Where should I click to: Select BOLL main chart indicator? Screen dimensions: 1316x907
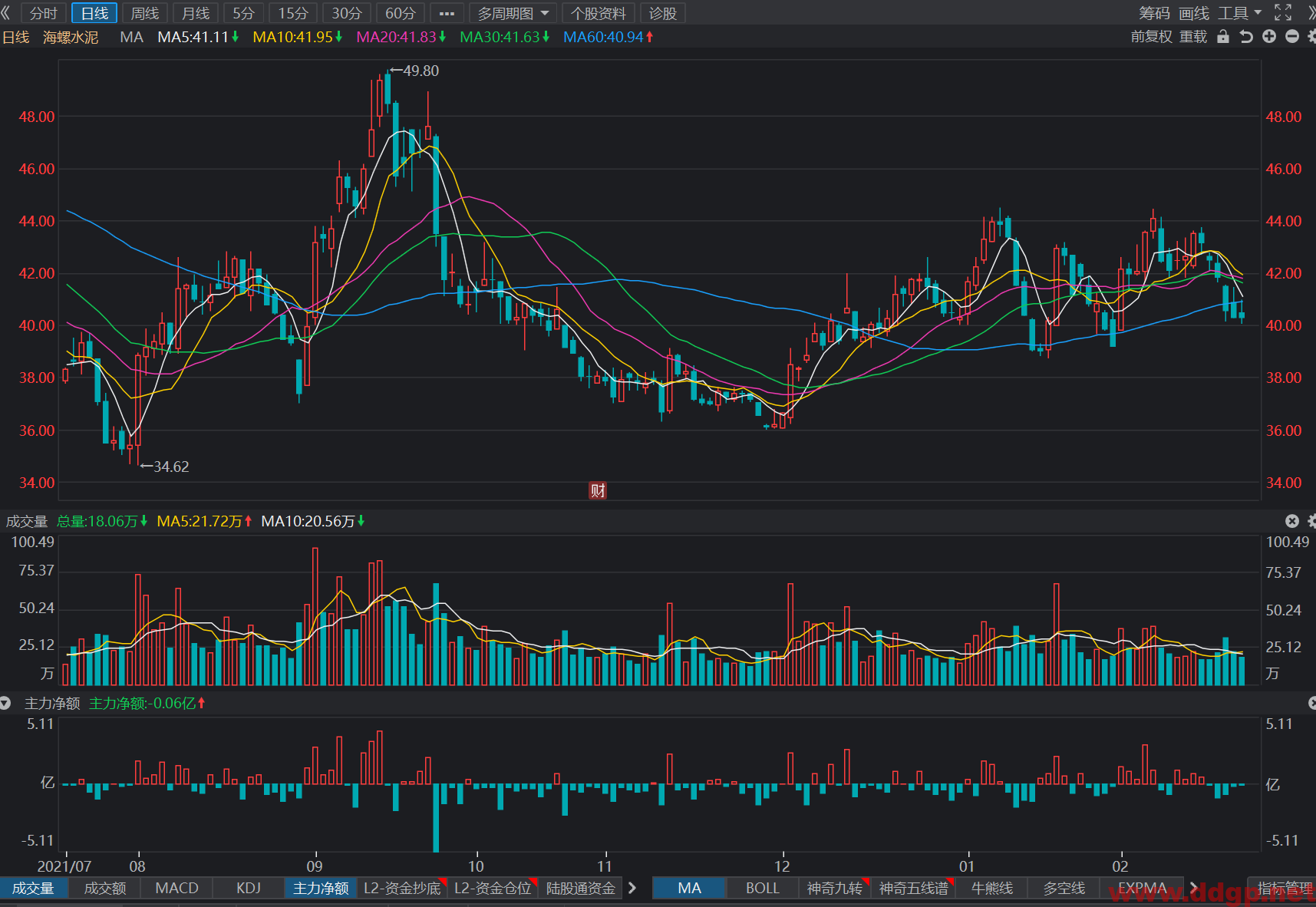[x=762, y=888]
